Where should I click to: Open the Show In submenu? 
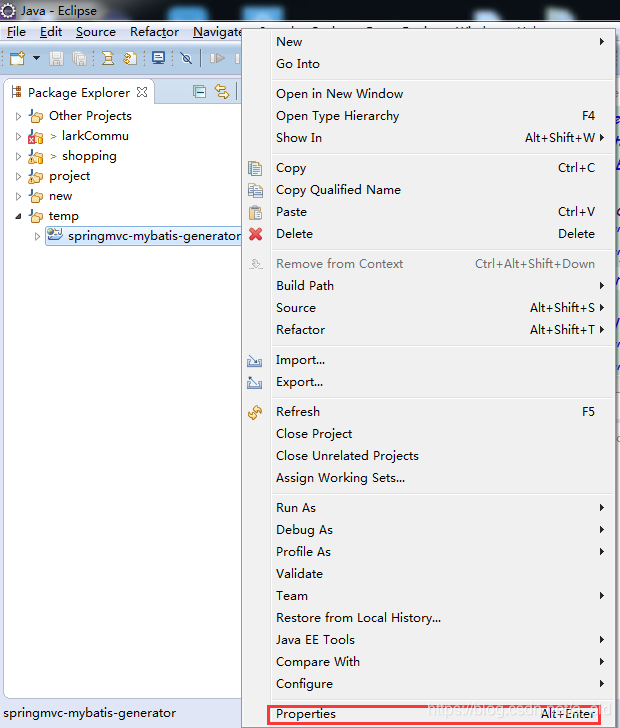[x=442, y=138]
